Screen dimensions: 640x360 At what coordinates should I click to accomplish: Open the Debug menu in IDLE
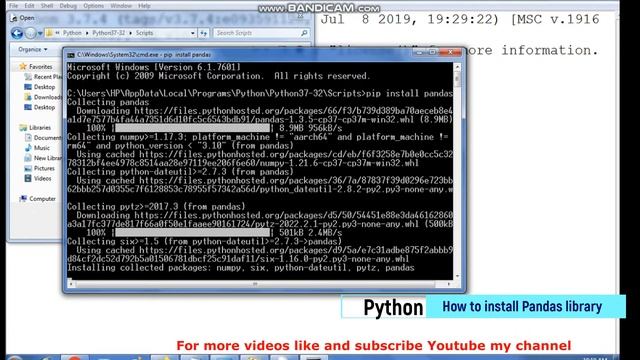coord(68,6)
